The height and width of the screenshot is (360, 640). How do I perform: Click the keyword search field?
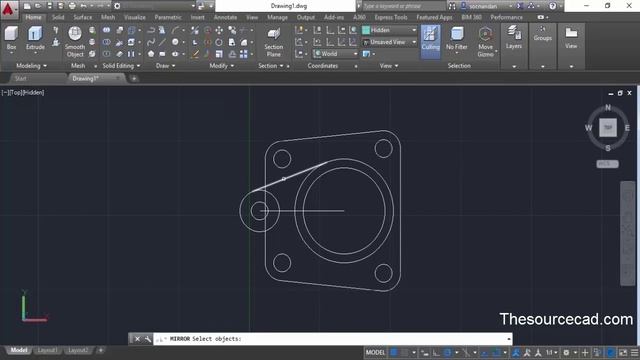coord(403,6)
